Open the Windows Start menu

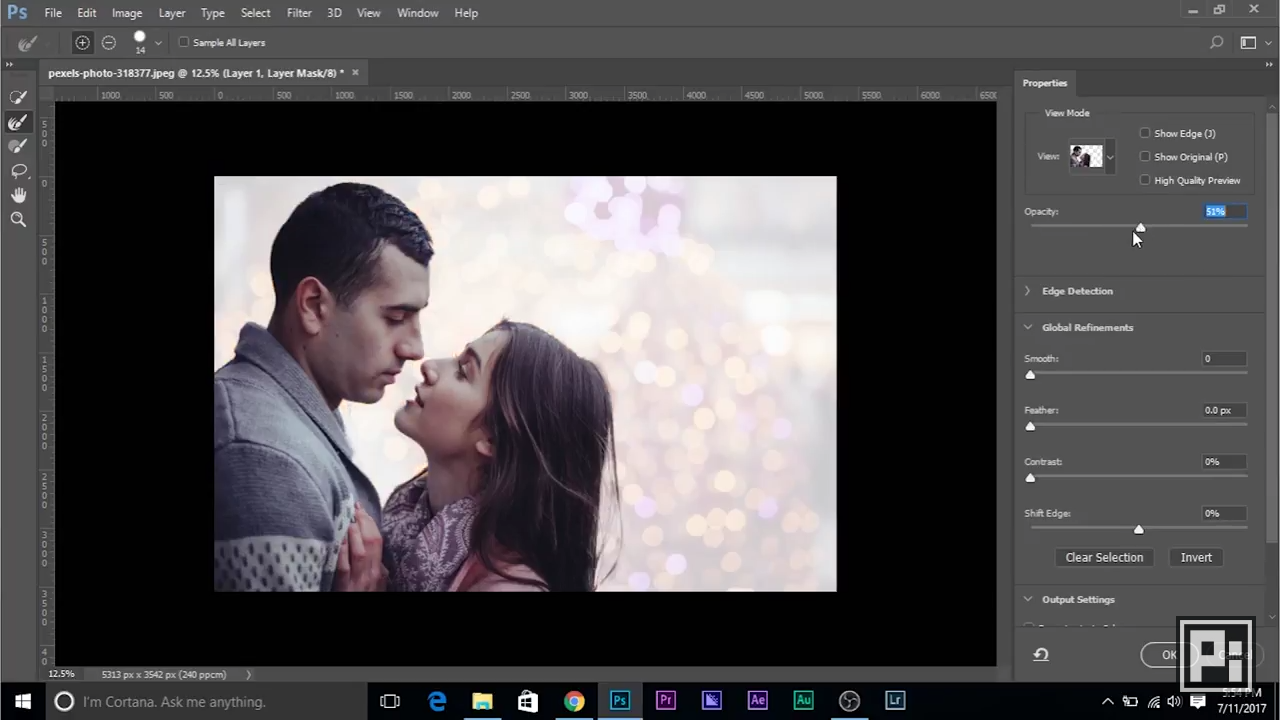(x=22, y=701)
